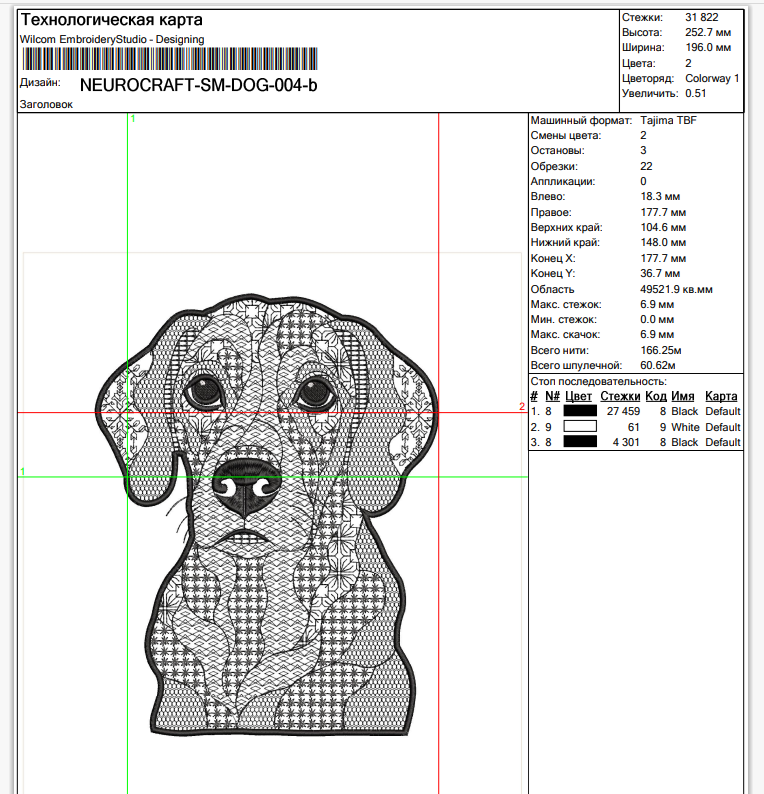Viewport: 764px width, 794px height.
Task: Click the height value 252.7 мм
Action: 708,32
